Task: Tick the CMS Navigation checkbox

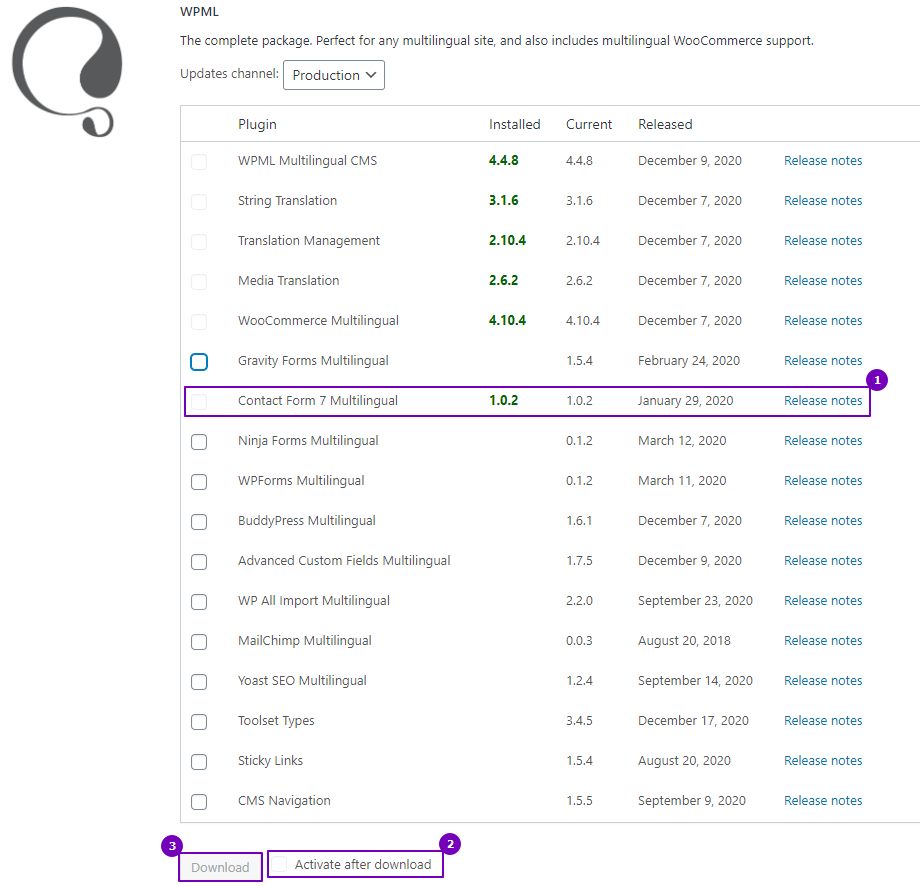Action: pyautogui.click(x=199, y=802)
